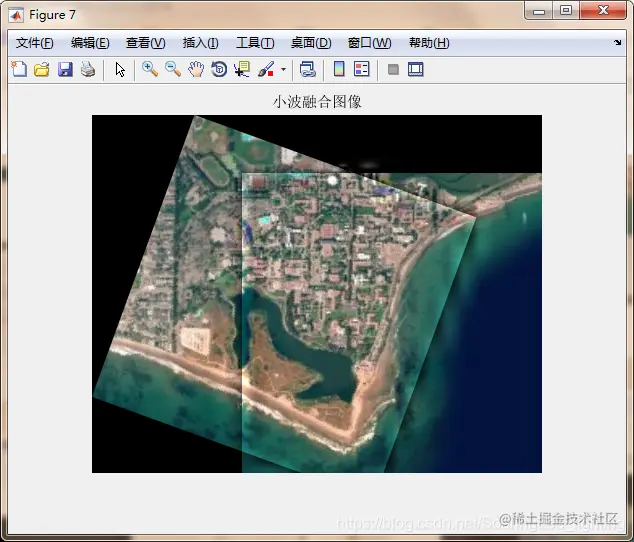634x542 pixels.
Task: Save the figure with floppy icon
Action: (65, 69)
